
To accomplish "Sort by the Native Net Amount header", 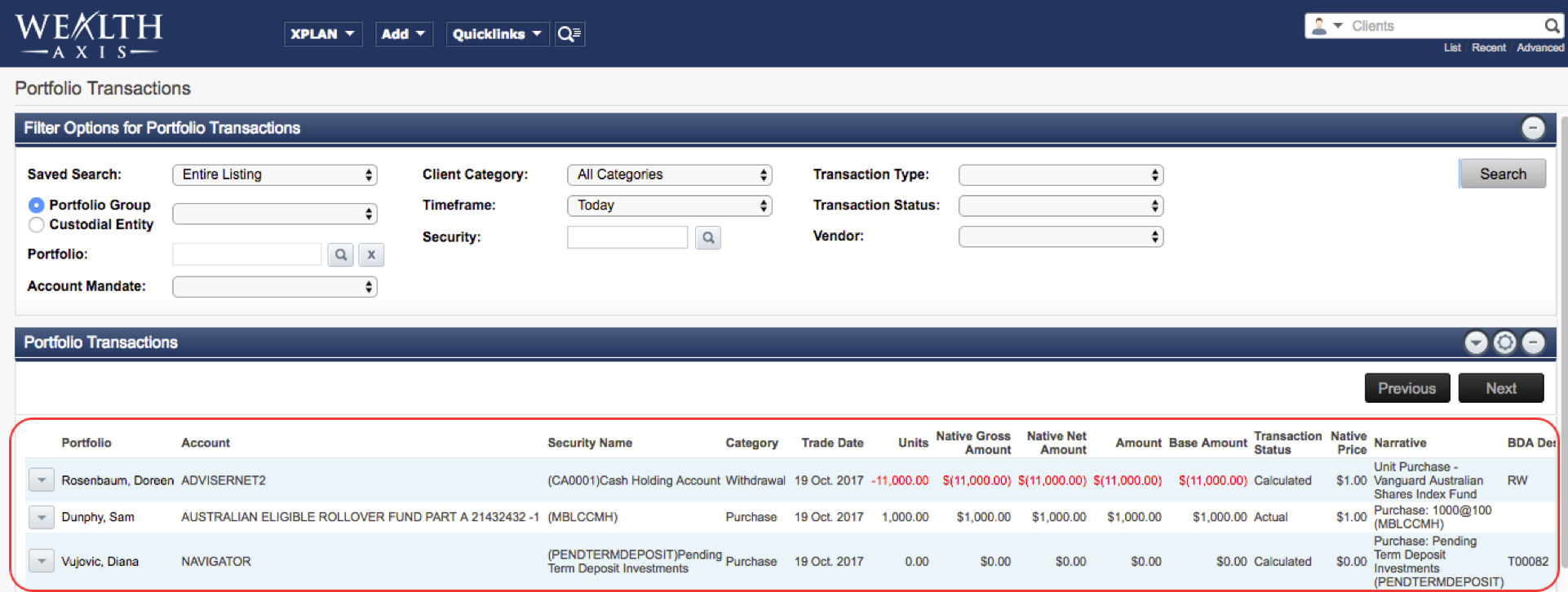I will [1056, 443].
